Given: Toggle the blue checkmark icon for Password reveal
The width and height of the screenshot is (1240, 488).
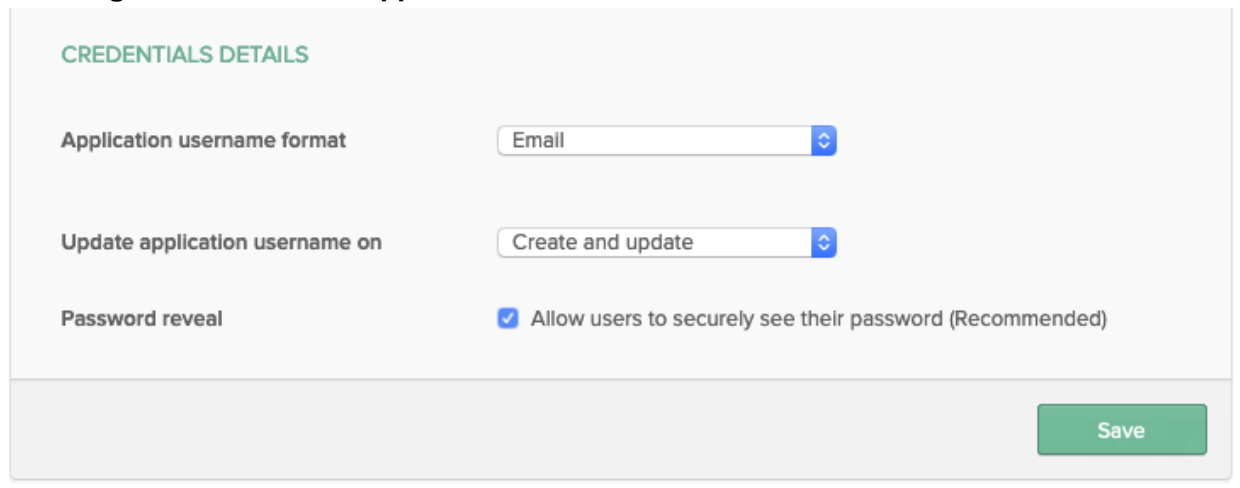Looking at the screenshot, I should [x=508, y=319].
